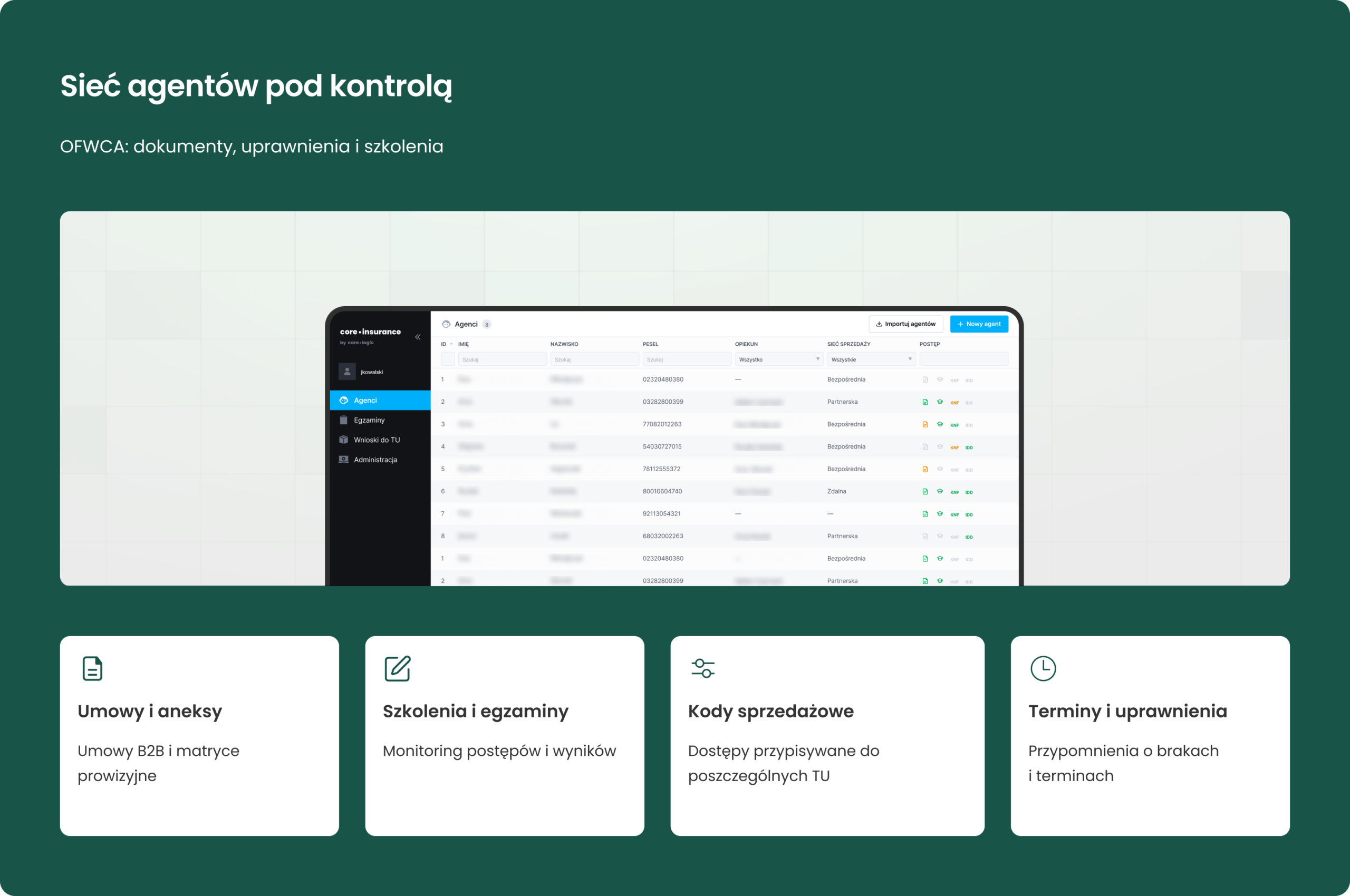Focus the Nazwisko search field
Viewport: 1350px width, 896px height.
595,359
